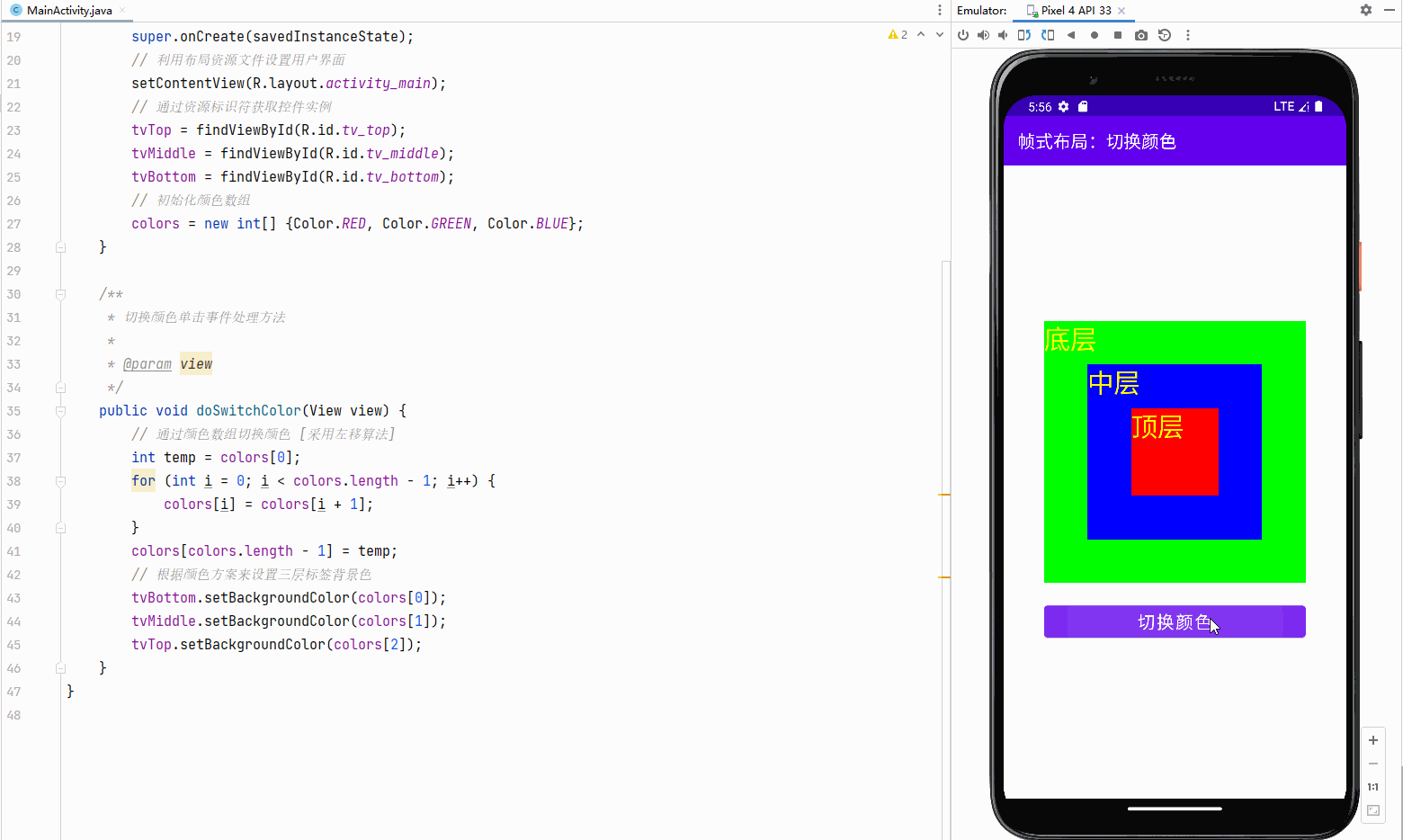Collapse the doSwitchColor method fold arrow
Screen dimensions: 1403x840
point(60,411)
